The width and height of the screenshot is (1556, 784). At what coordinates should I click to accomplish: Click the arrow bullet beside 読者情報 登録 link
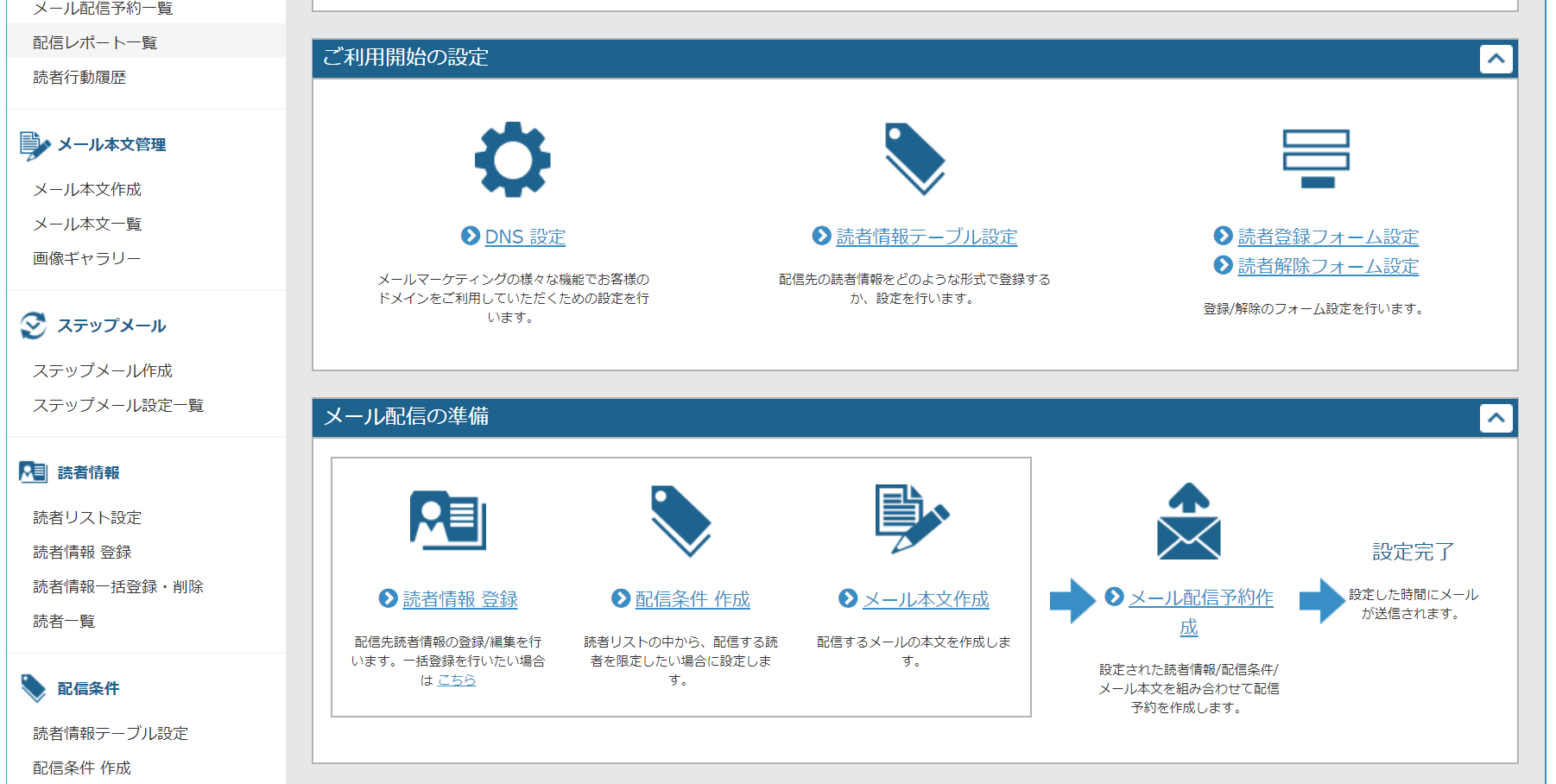point(389,598)
